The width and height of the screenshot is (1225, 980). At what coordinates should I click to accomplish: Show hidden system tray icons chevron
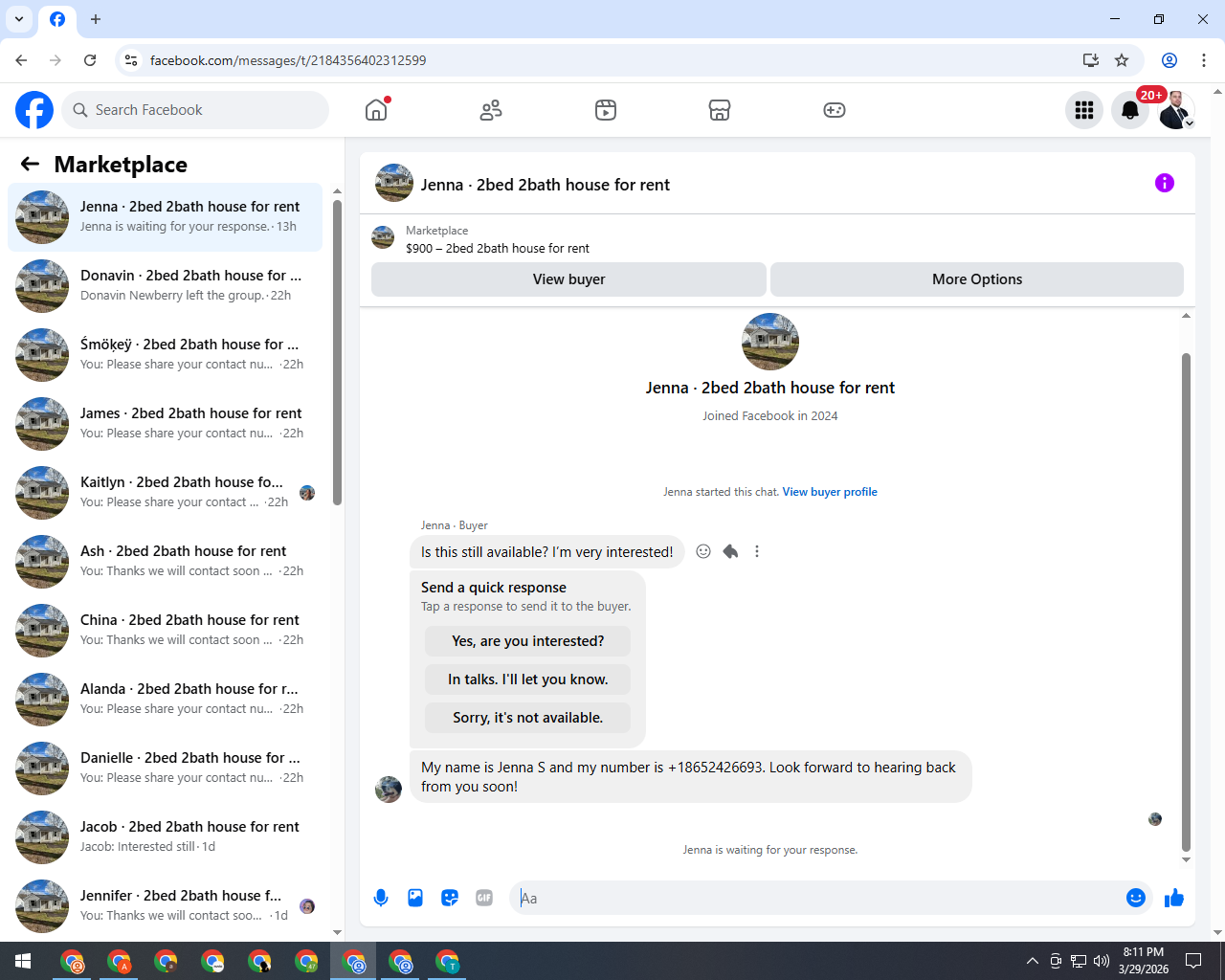click(1032, 961)
